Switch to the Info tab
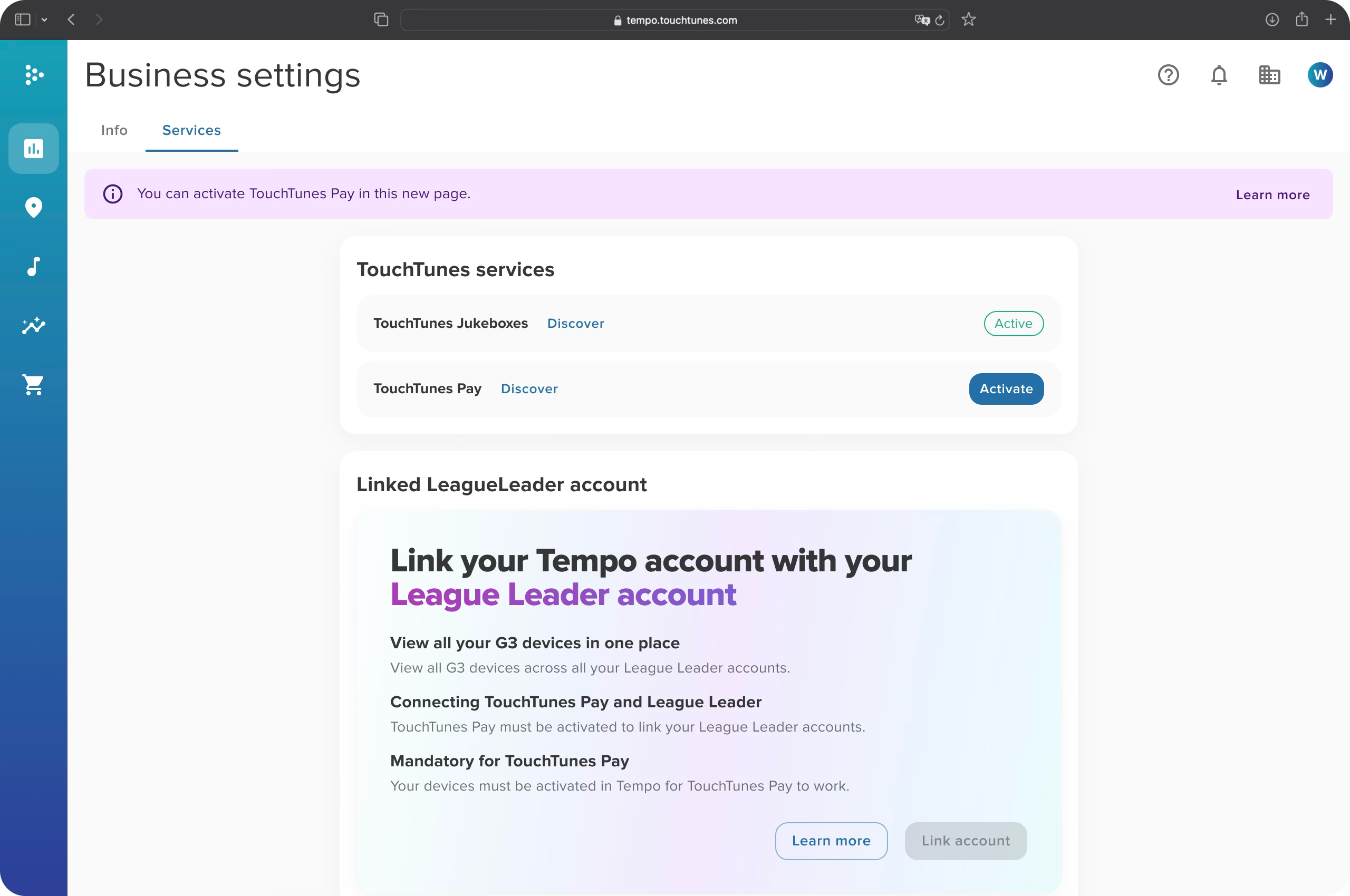This screenshot has width=1350, height=896. point(114,130)
